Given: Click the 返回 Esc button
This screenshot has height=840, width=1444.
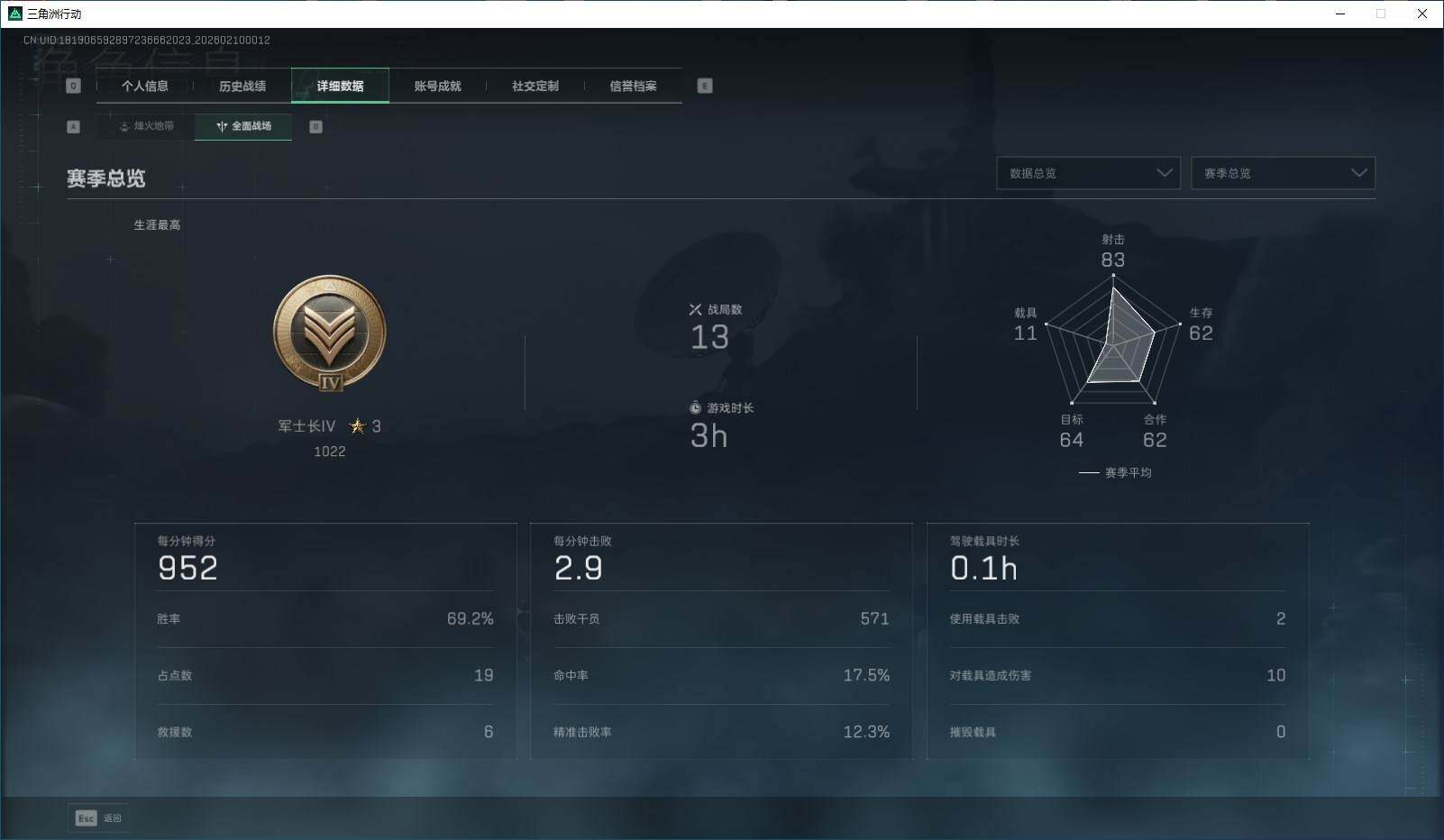Looking at the screenshot, I should pos(98,818).
